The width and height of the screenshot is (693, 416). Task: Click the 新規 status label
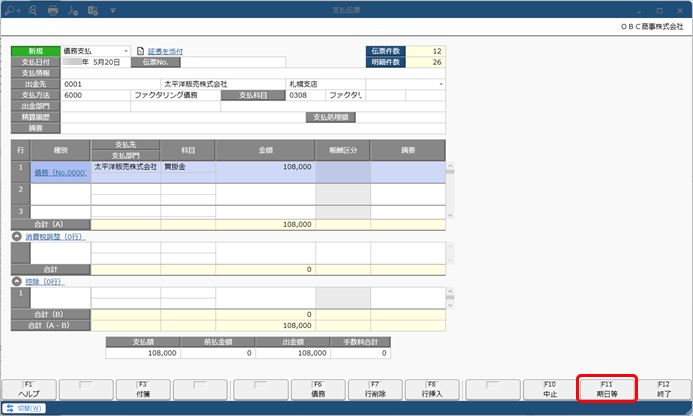(x=36, y=51)
